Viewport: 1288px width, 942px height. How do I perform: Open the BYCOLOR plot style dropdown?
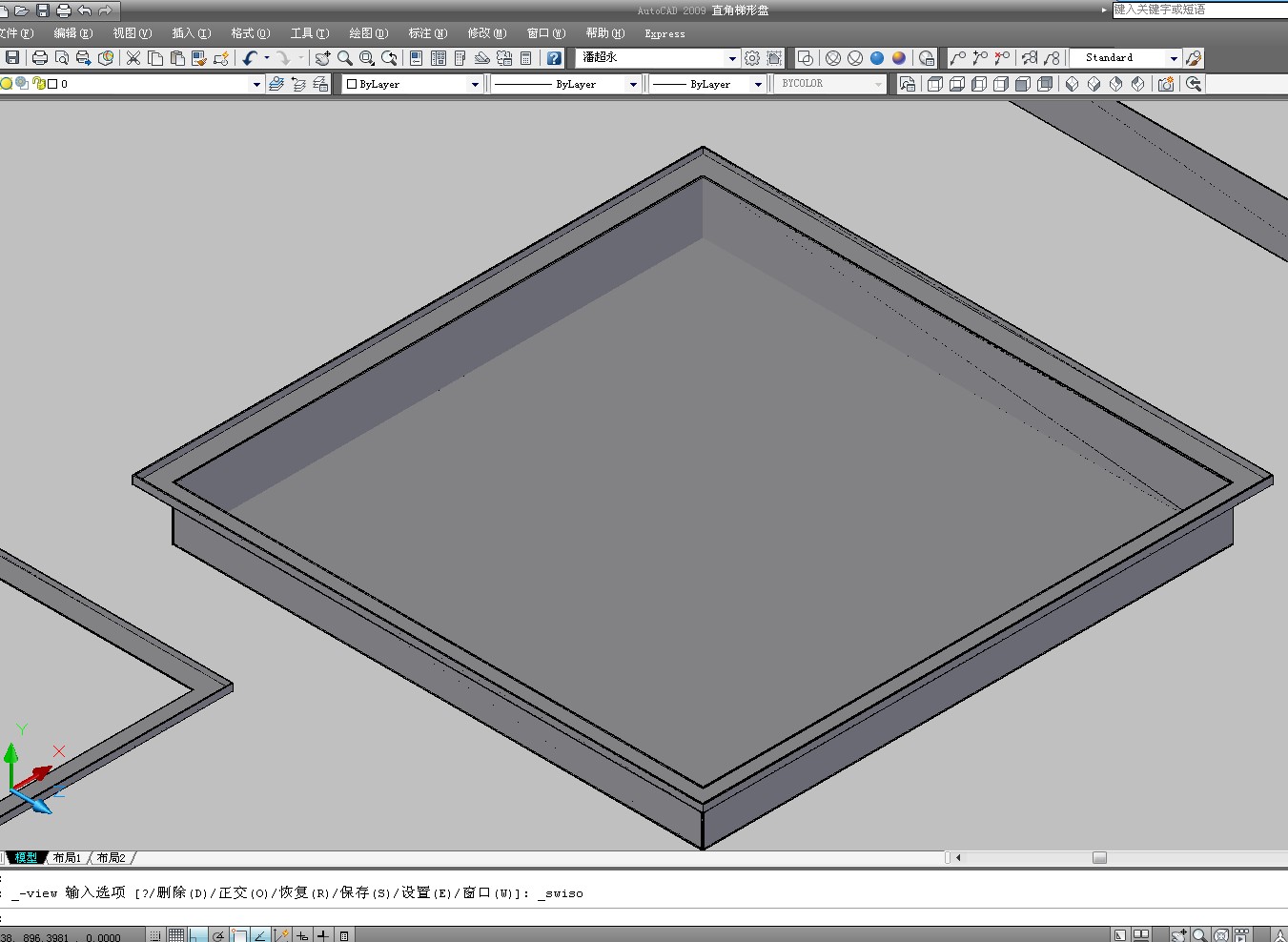(878, 84)
